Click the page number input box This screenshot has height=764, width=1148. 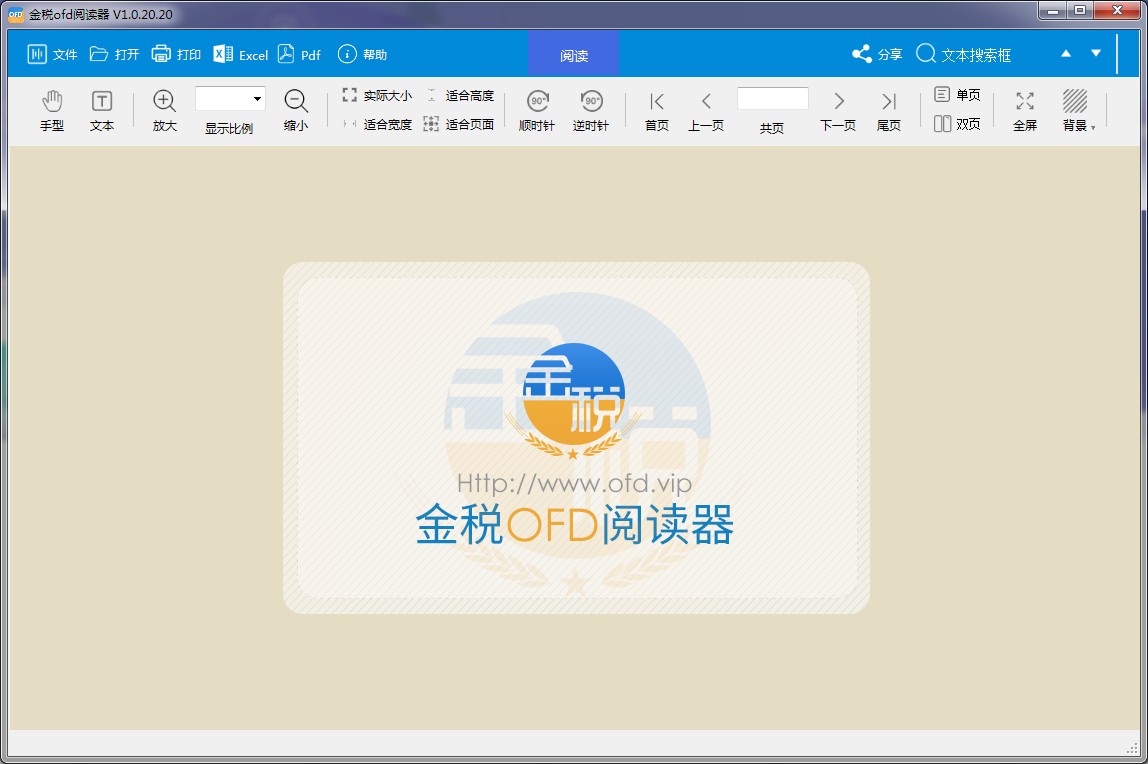[771, 99]
